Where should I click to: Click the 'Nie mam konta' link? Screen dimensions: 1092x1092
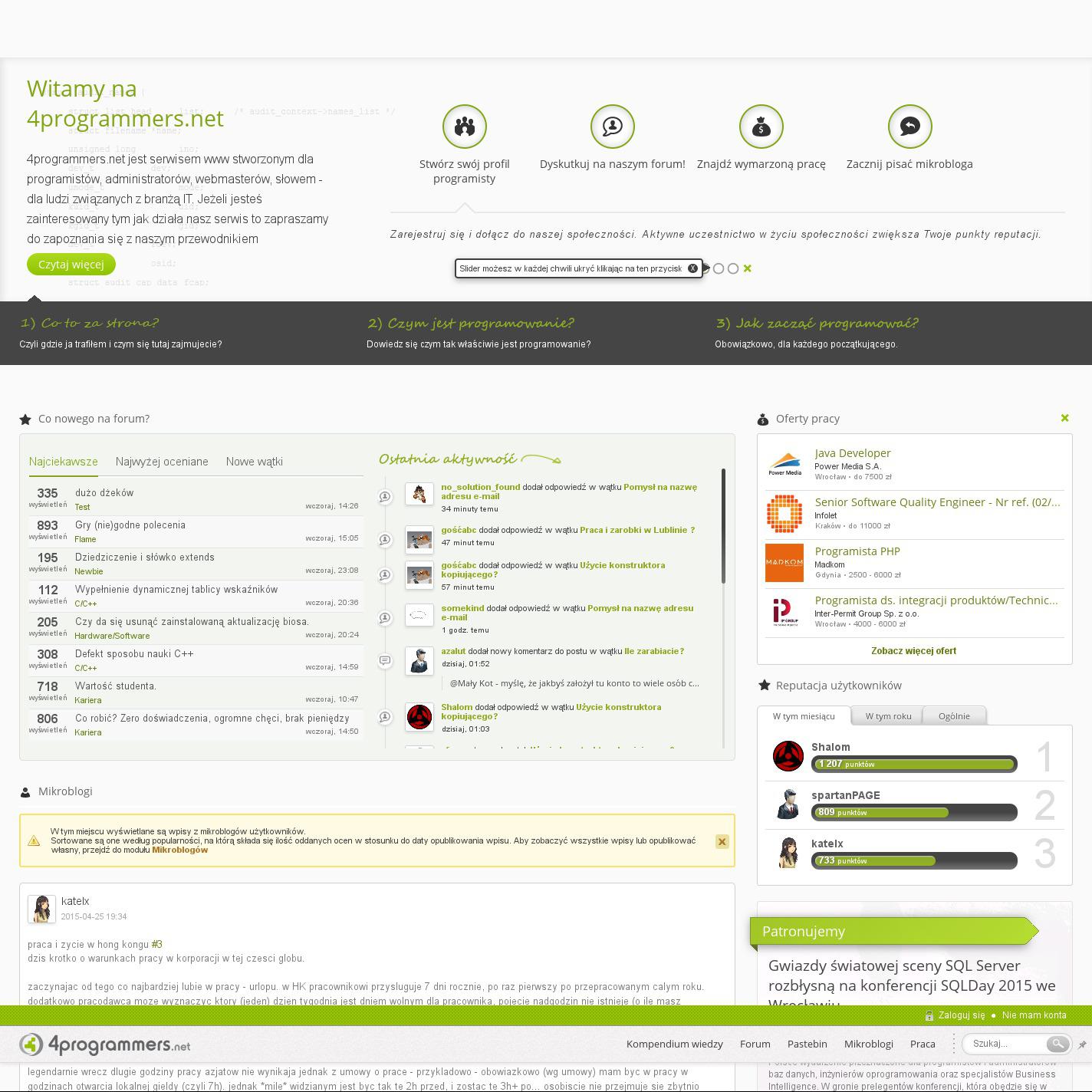click(1034, 1015)
